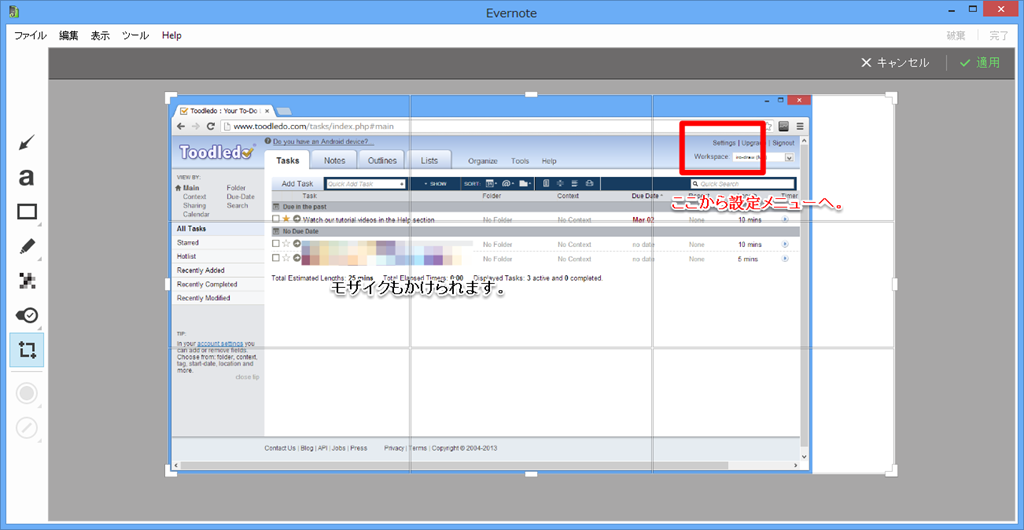Select Recently Modified in the sidebar
The image size is (1024, 530).
pos(203,298)
